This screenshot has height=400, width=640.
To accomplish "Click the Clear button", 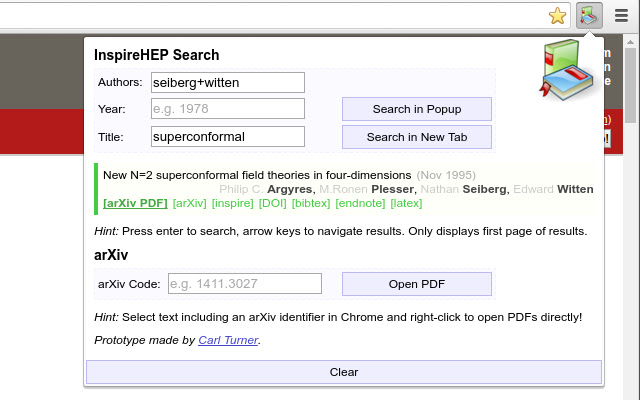I will (344, 372).
